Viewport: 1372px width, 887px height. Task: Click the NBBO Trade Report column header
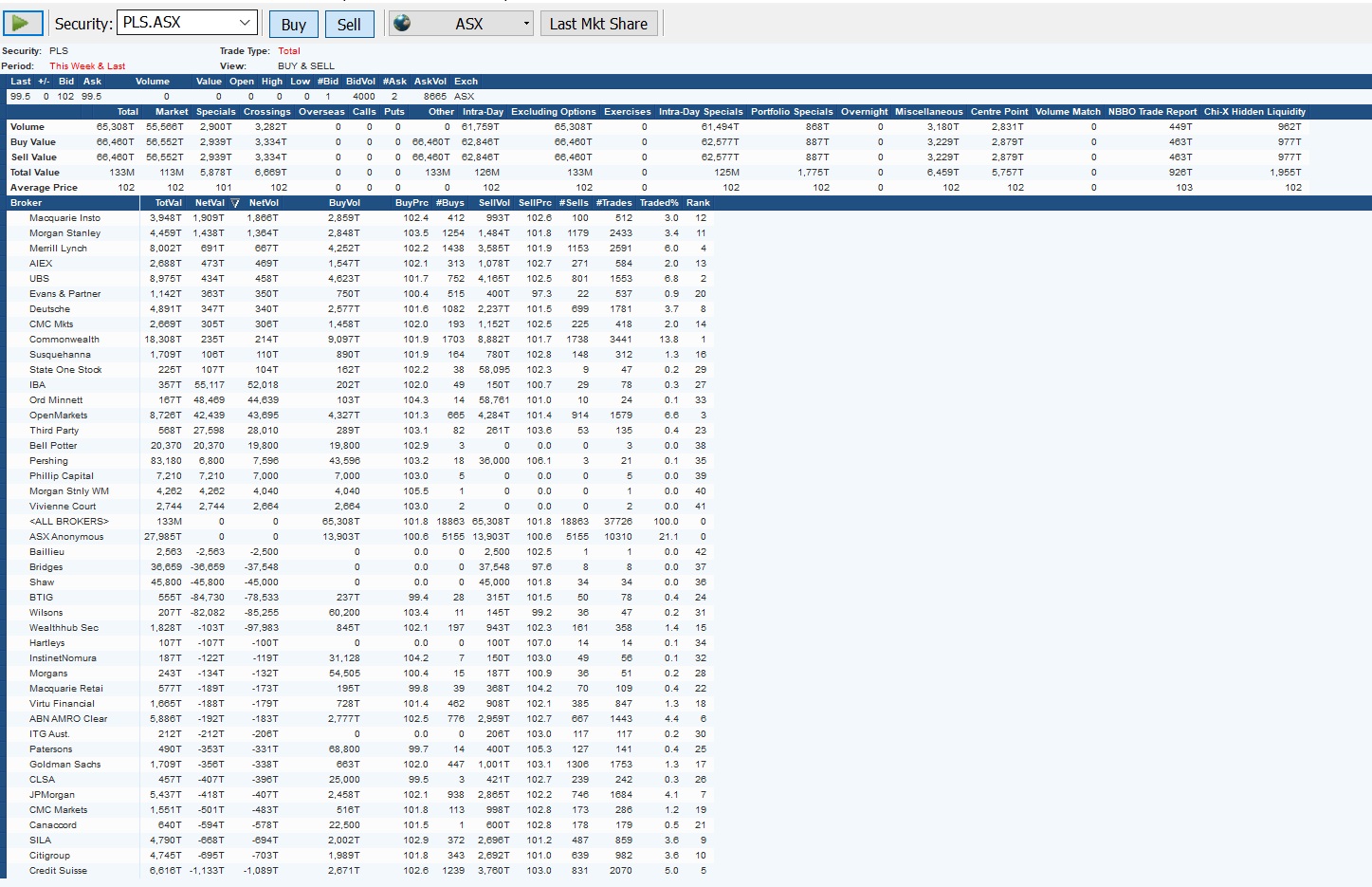pyautogui.click(x=1153, y=112)
